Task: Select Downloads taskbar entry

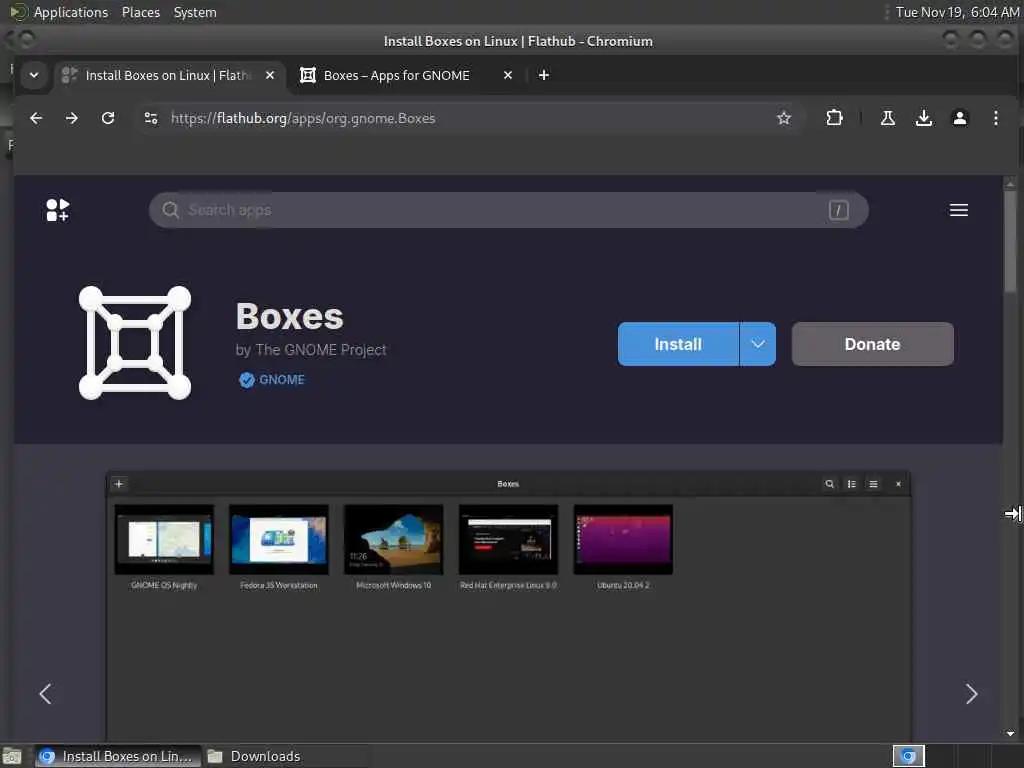Action: [255, 756]
